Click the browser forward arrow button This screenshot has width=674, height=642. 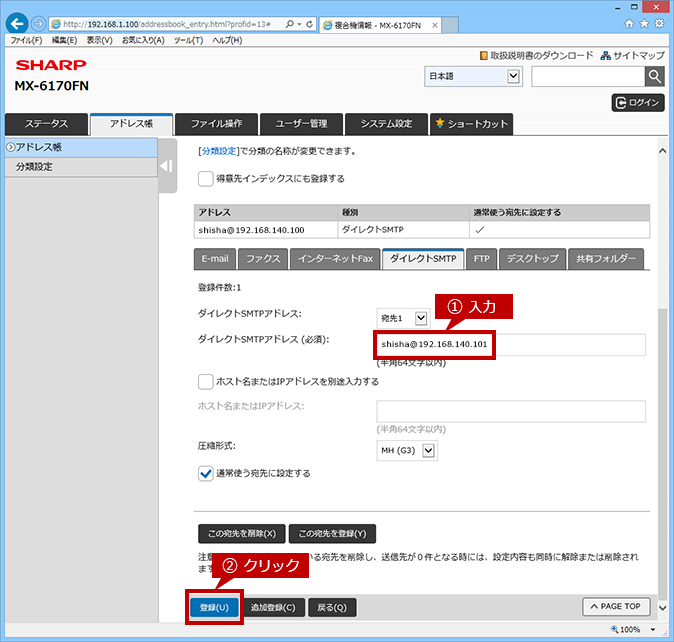(39, 24)
